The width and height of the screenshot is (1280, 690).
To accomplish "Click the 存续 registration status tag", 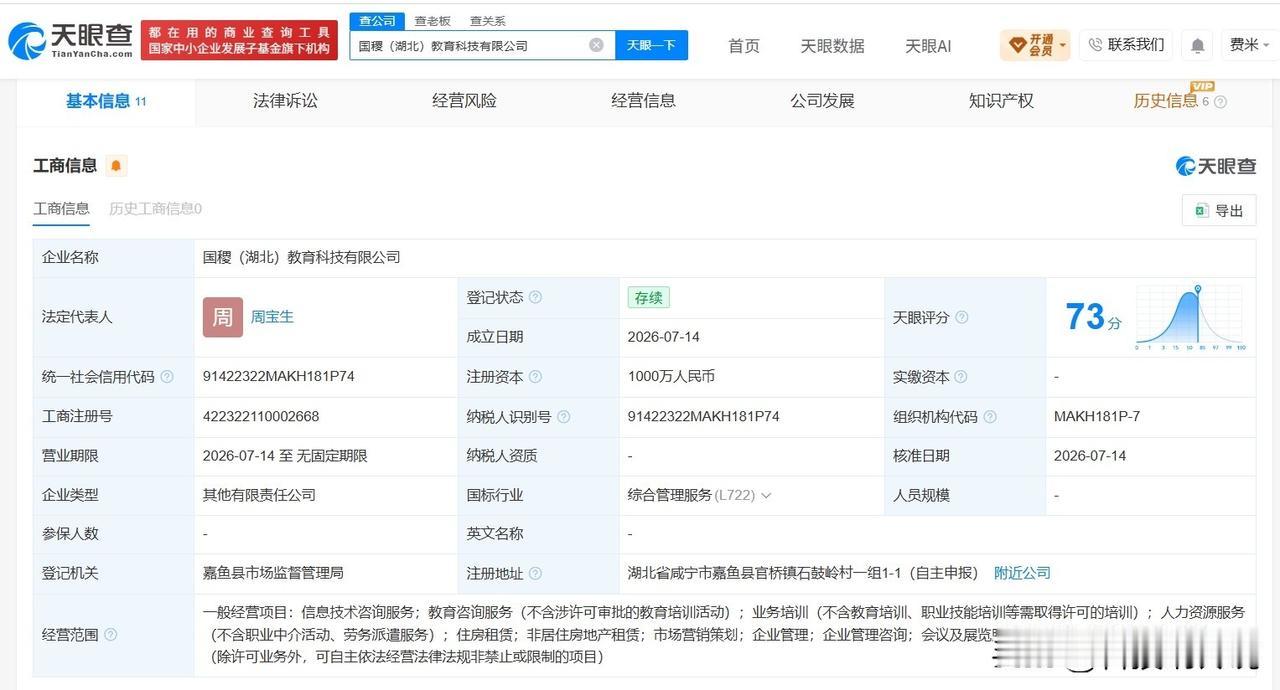I will (648, 297).
